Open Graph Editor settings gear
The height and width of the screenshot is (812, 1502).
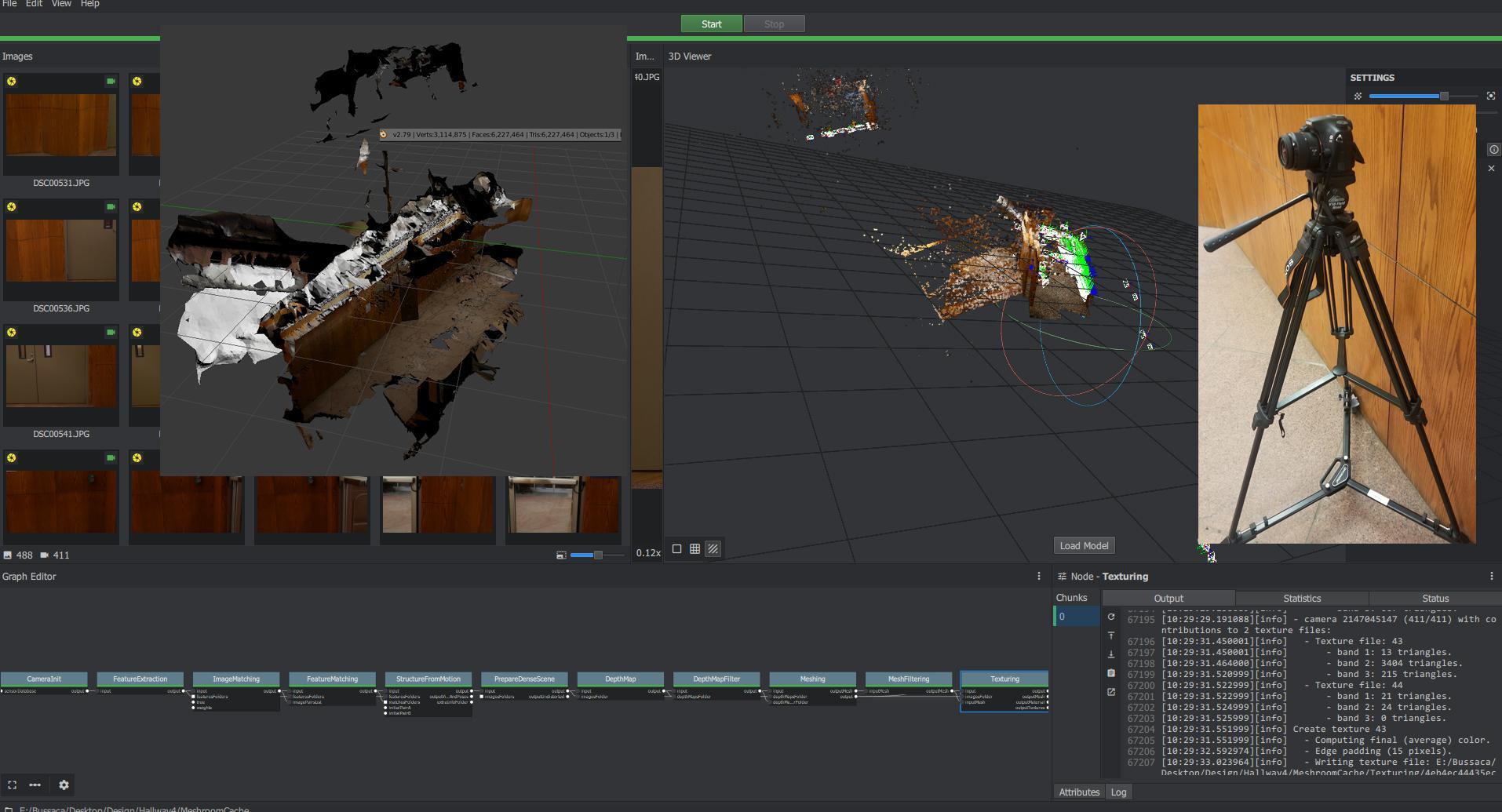(64, 785)
